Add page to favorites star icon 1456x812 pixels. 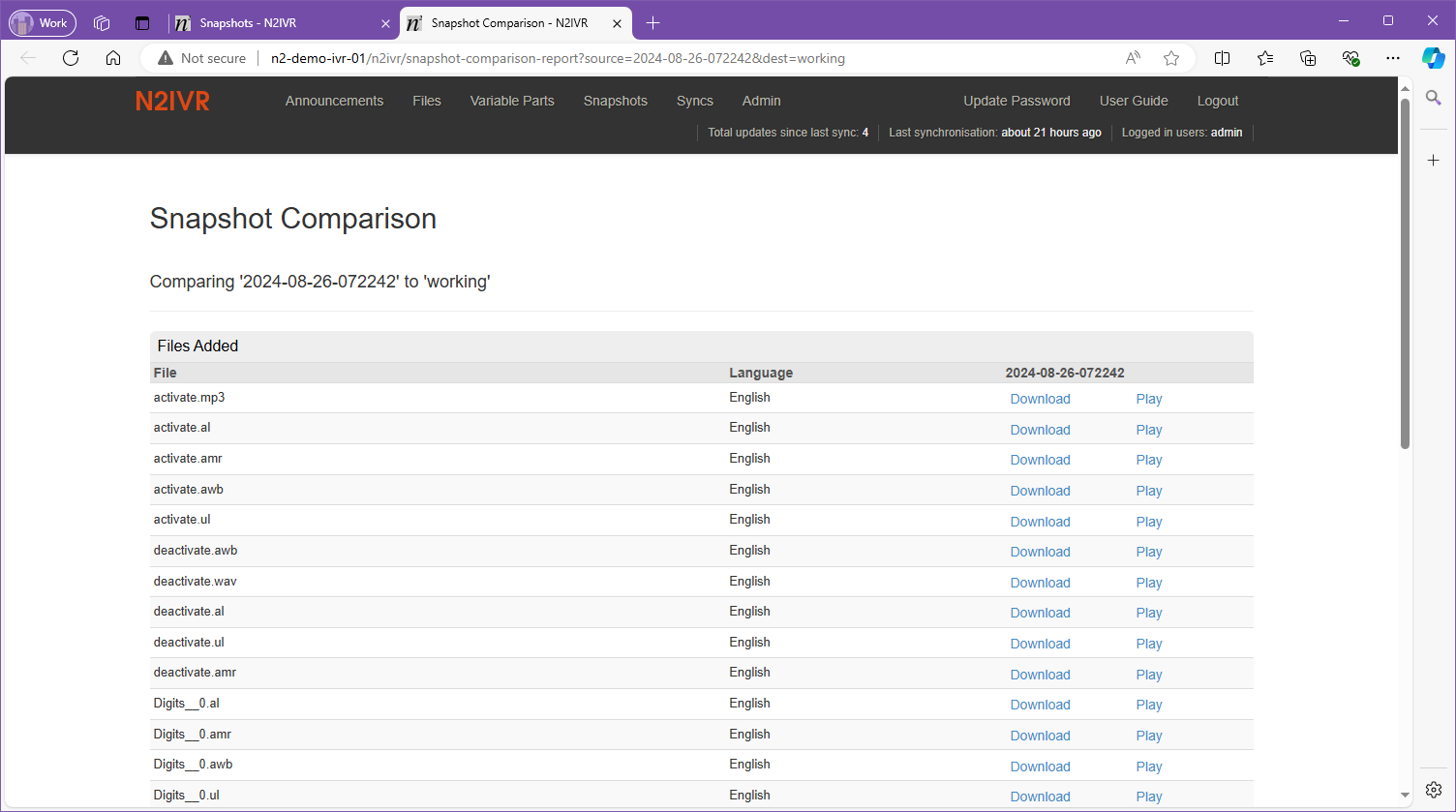(x=1171, y=58)
